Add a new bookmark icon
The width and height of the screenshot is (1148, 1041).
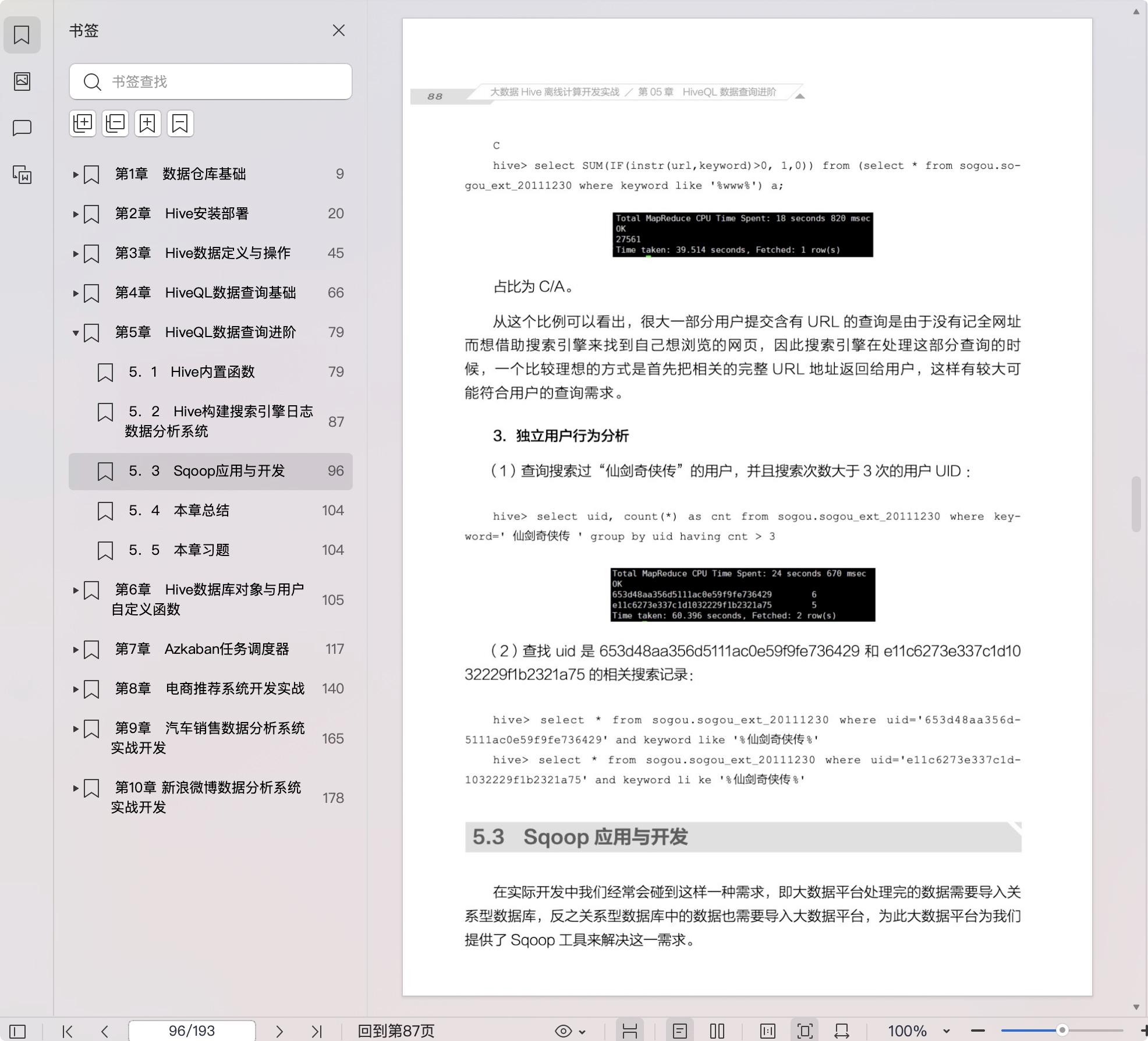click(x=148, y=123)
